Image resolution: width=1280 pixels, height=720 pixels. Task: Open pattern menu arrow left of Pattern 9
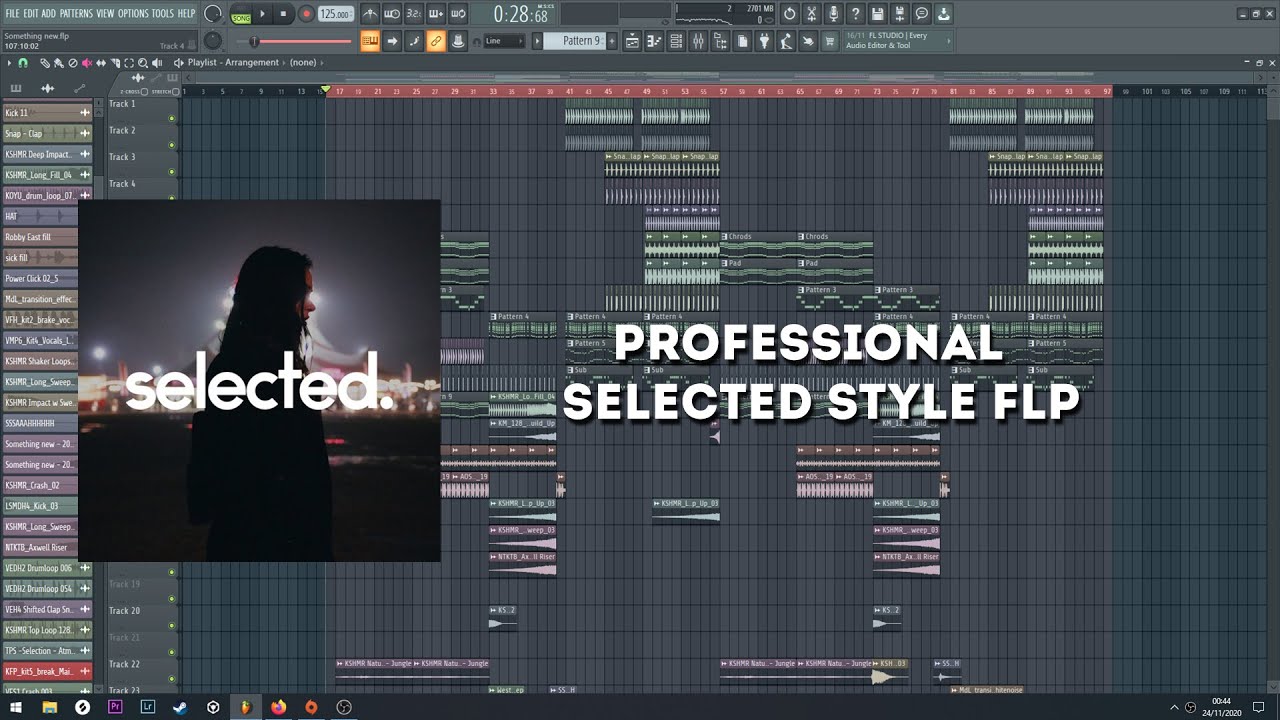(x=537, y=41)
